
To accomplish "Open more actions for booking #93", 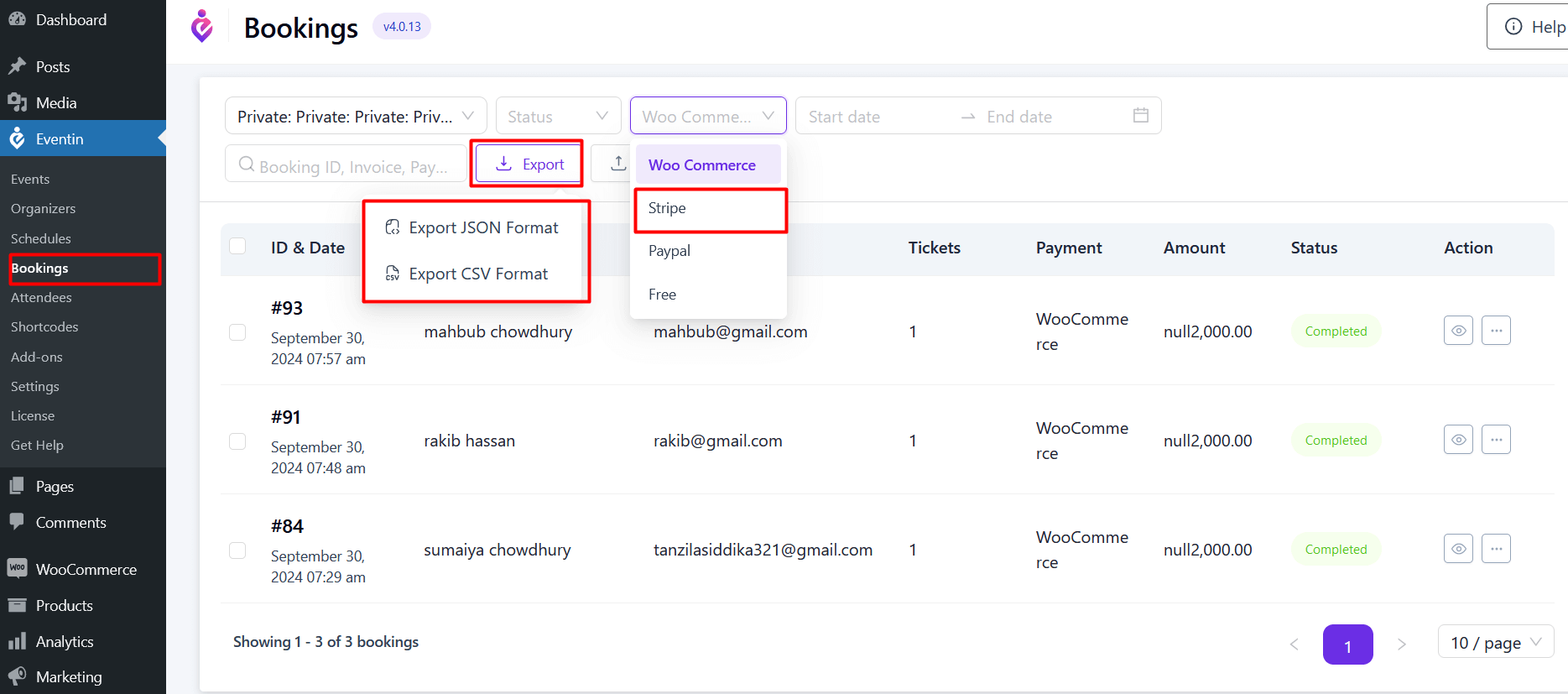I will [1496, 331].
